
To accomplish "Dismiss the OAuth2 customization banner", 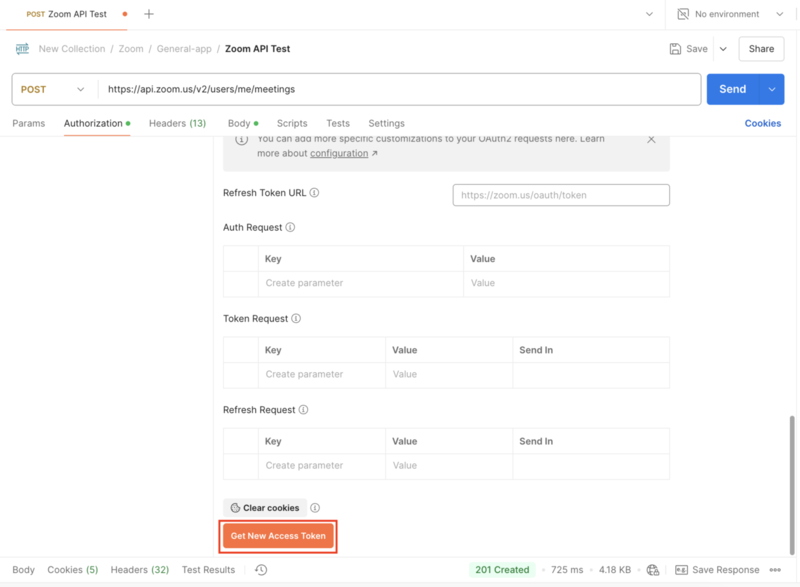I will click(x=651, y=139).
